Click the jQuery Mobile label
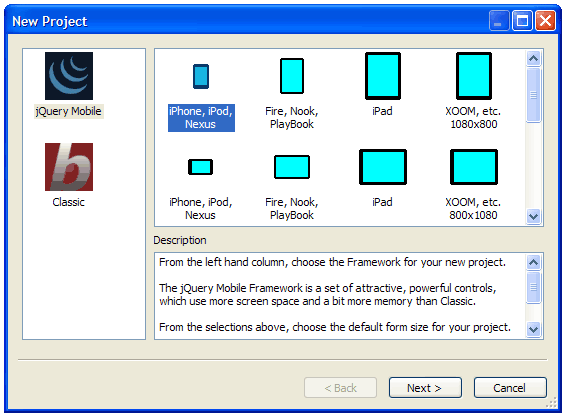 click(x=69, y=111)
